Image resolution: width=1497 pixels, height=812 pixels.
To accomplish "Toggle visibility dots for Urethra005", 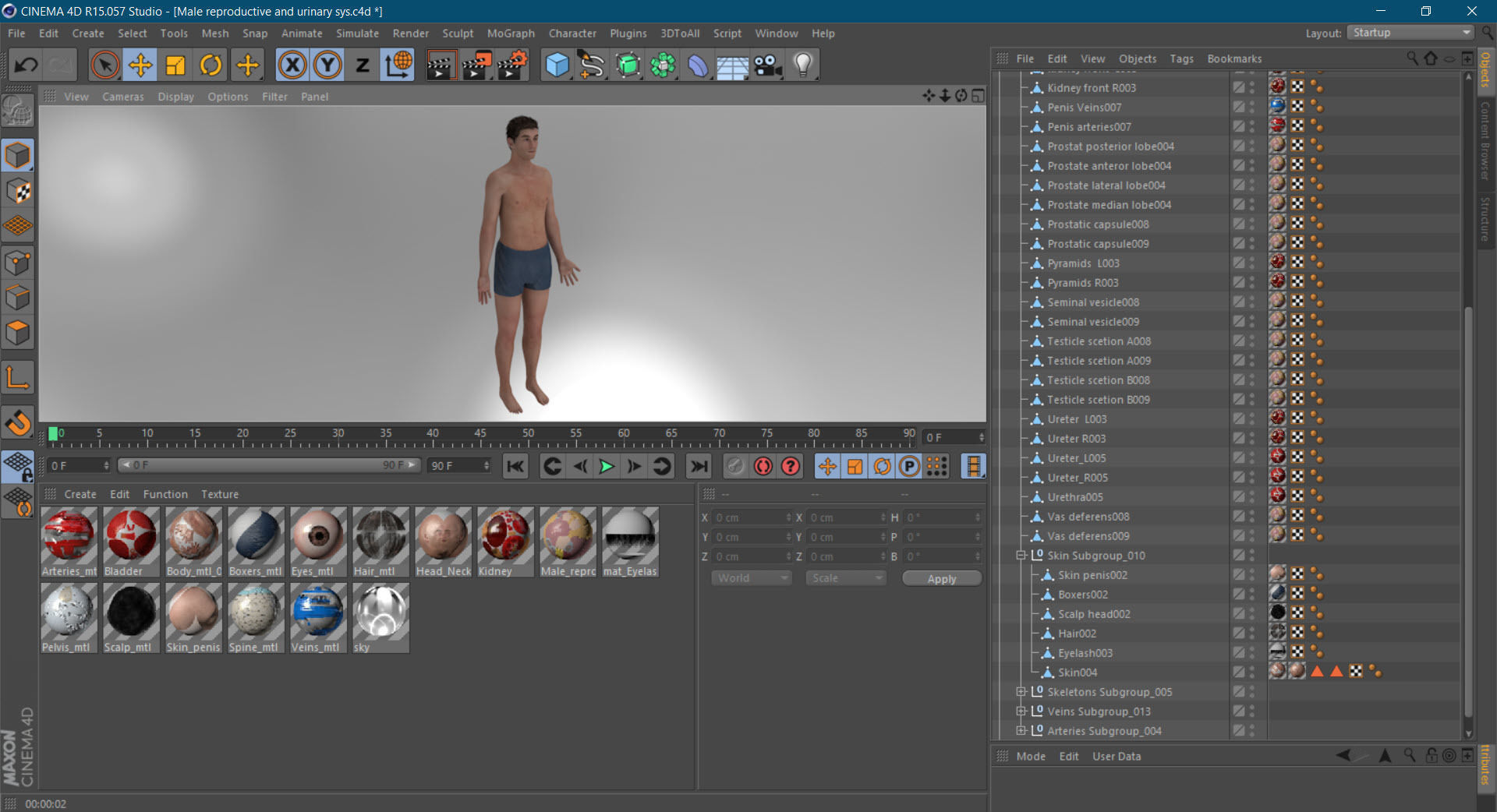I will pyautogui.click(x=1252, y=497).
